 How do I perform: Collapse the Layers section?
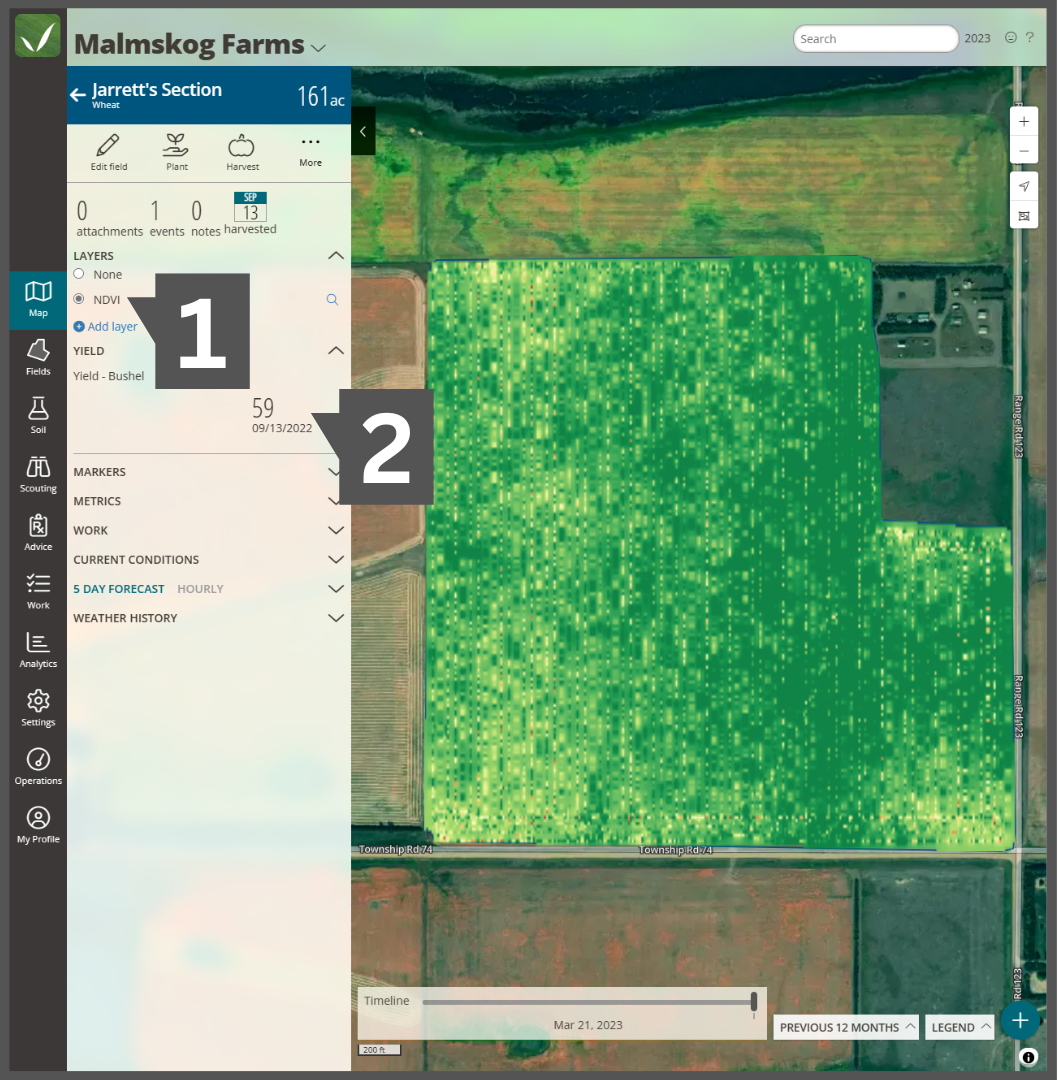(x=335, y=256)
